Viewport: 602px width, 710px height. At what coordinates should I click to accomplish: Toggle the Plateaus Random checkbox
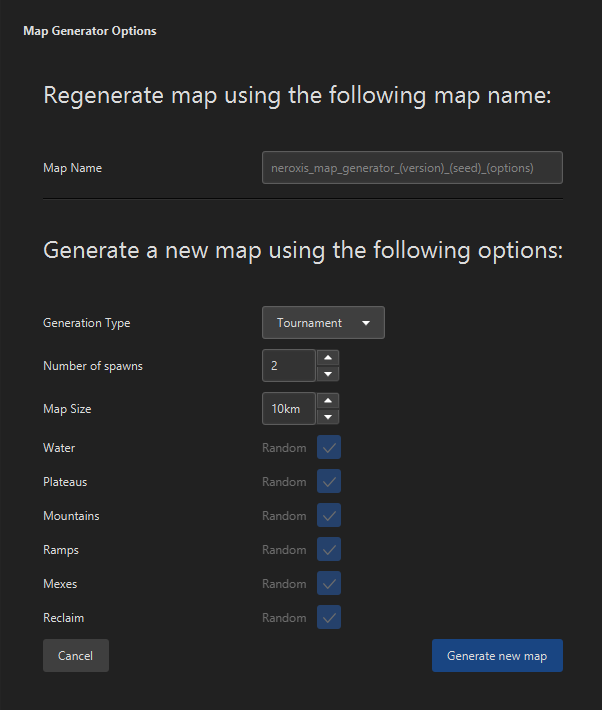(x=329, y=481)
